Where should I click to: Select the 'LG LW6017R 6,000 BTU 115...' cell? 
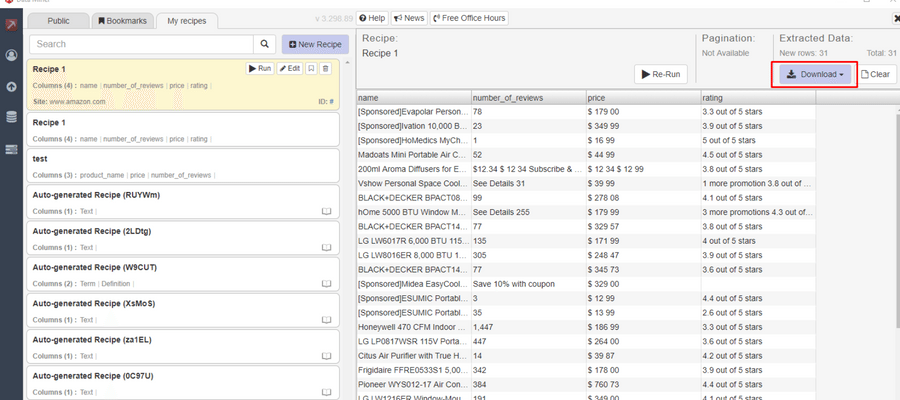(x=414, y=241)
